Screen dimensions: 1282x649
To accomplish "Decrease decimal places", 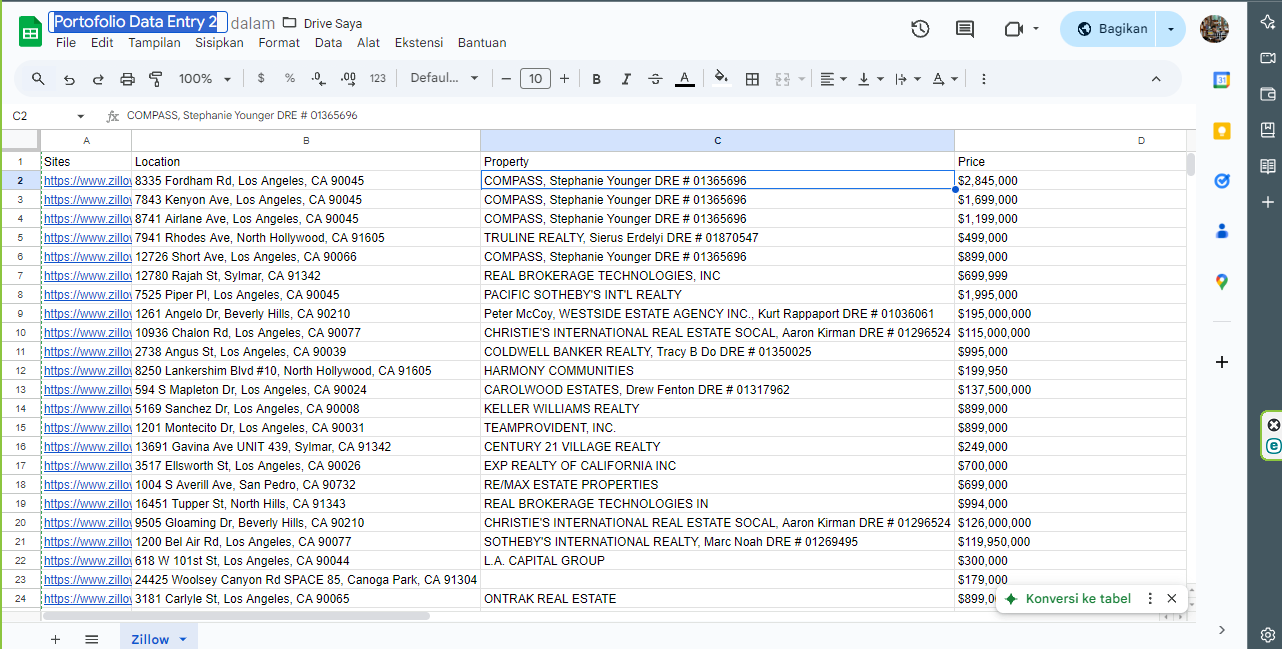I will (x=319, y=78).
